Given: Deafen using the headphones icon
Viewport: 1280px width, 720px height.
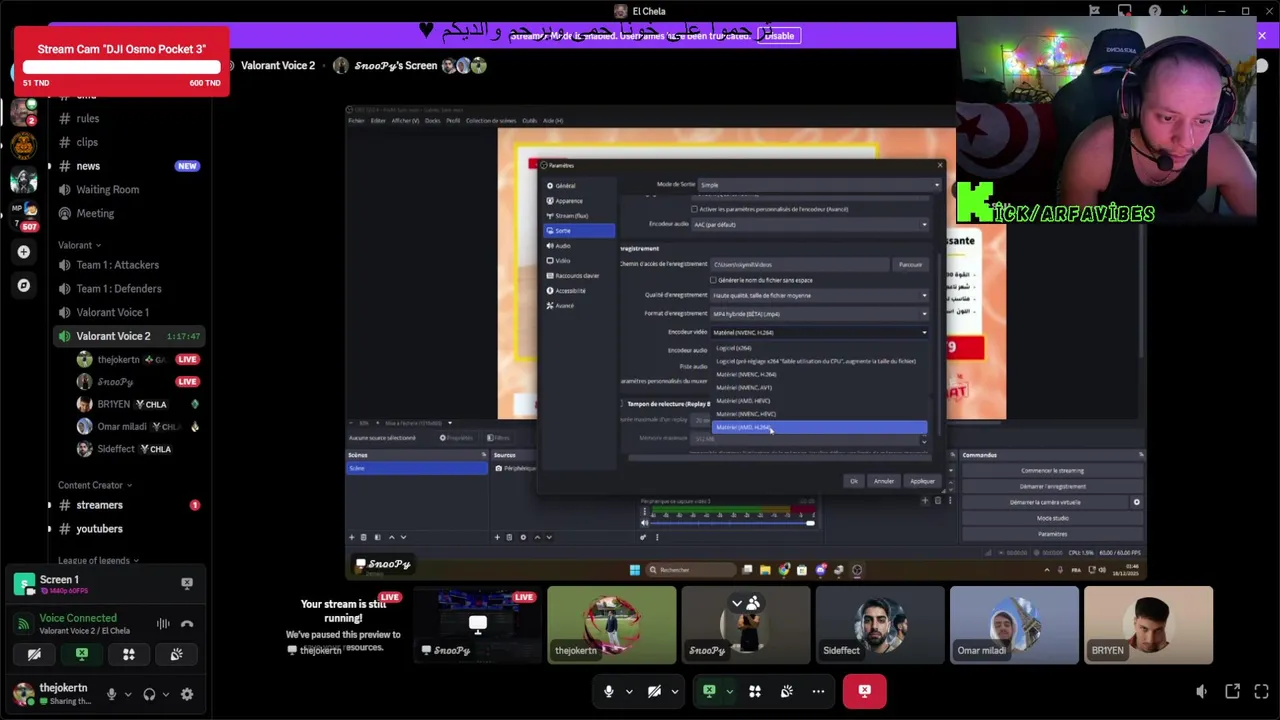Looking at the screenshot, I should click(150, 694).
